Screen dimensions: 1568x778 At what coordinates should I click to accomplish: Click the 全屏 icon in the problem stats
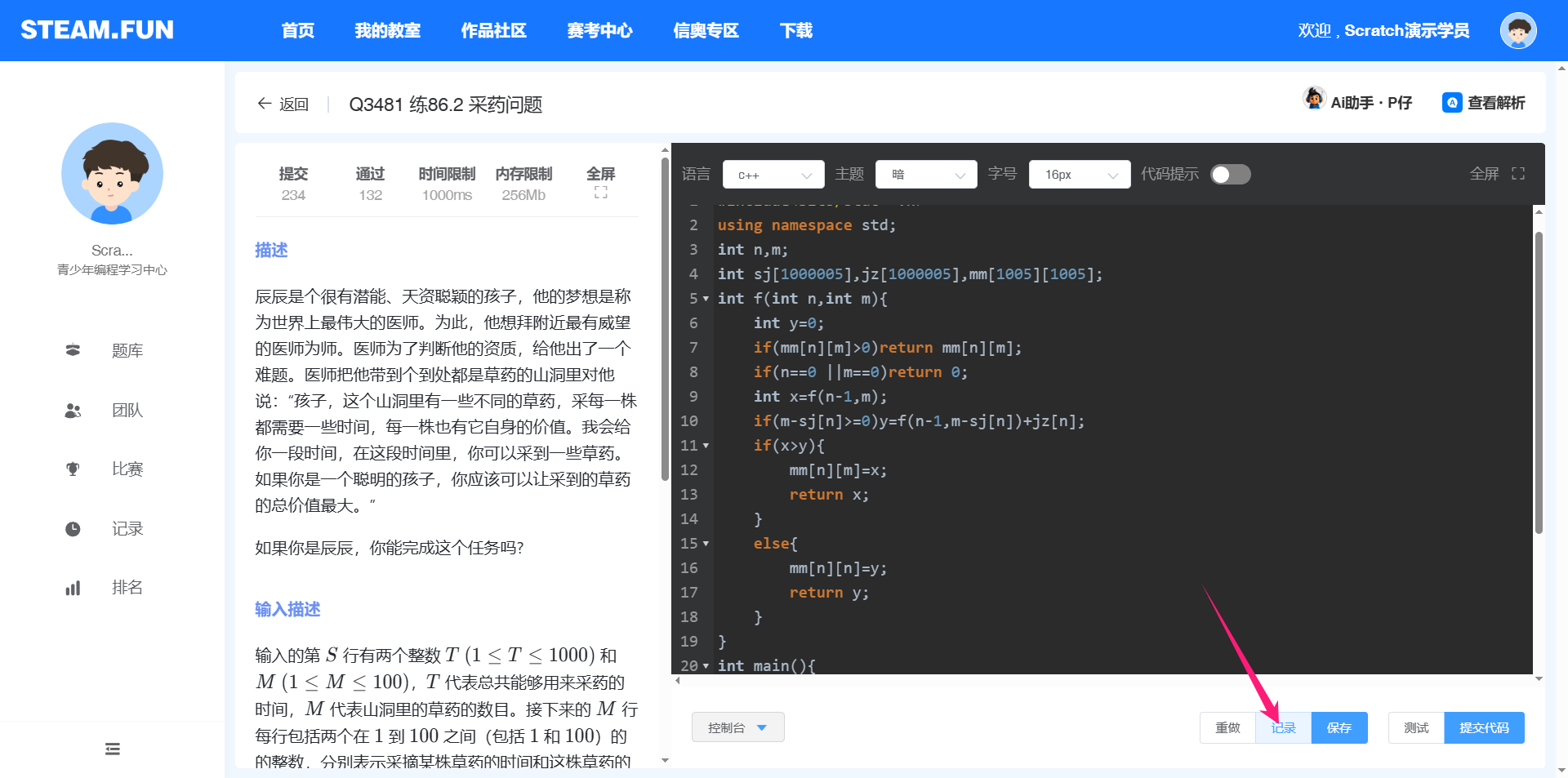click(x=600, y=193)
